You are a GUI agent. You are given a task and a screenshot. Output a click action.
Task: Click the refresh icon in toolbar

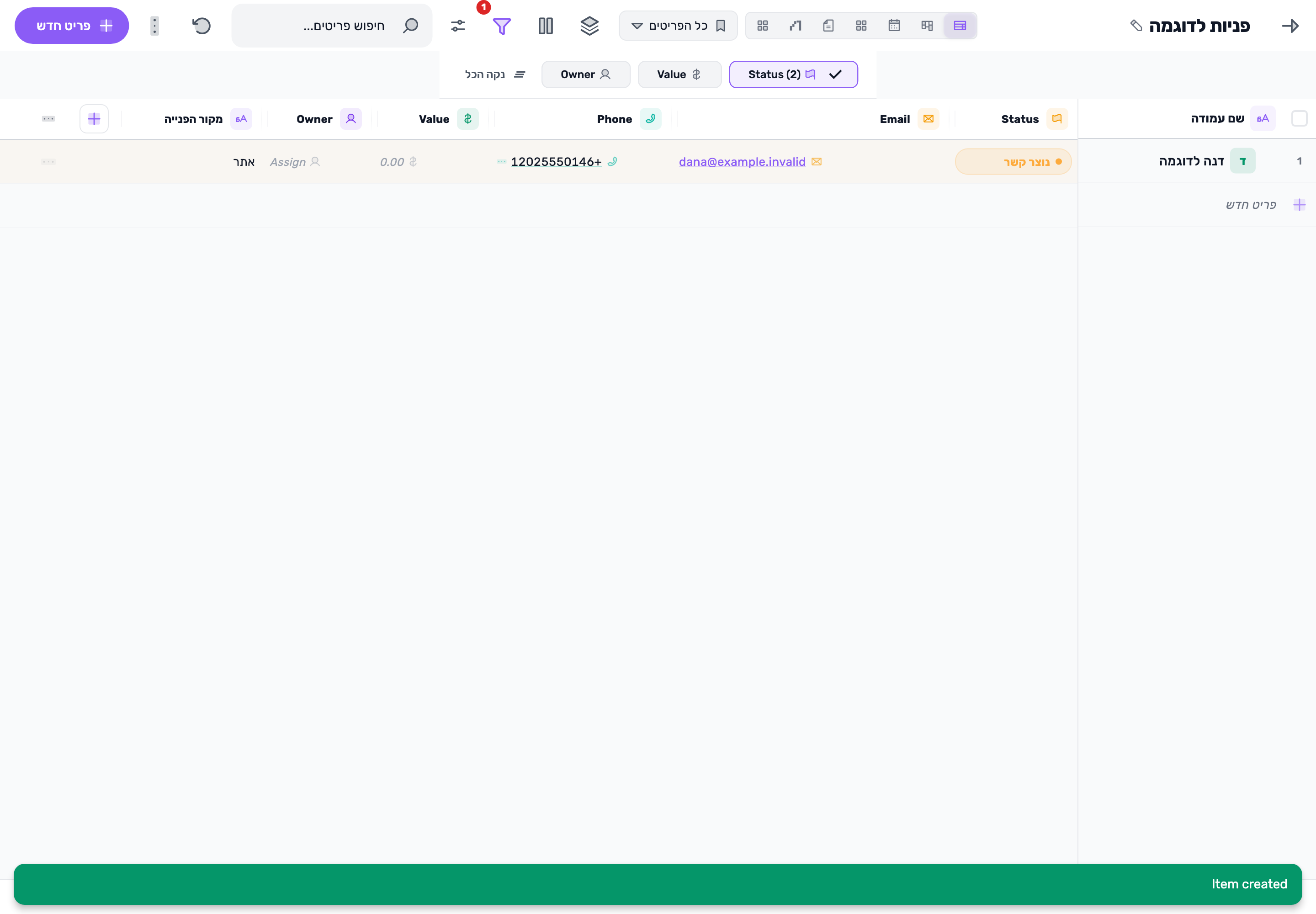[201, 26]
